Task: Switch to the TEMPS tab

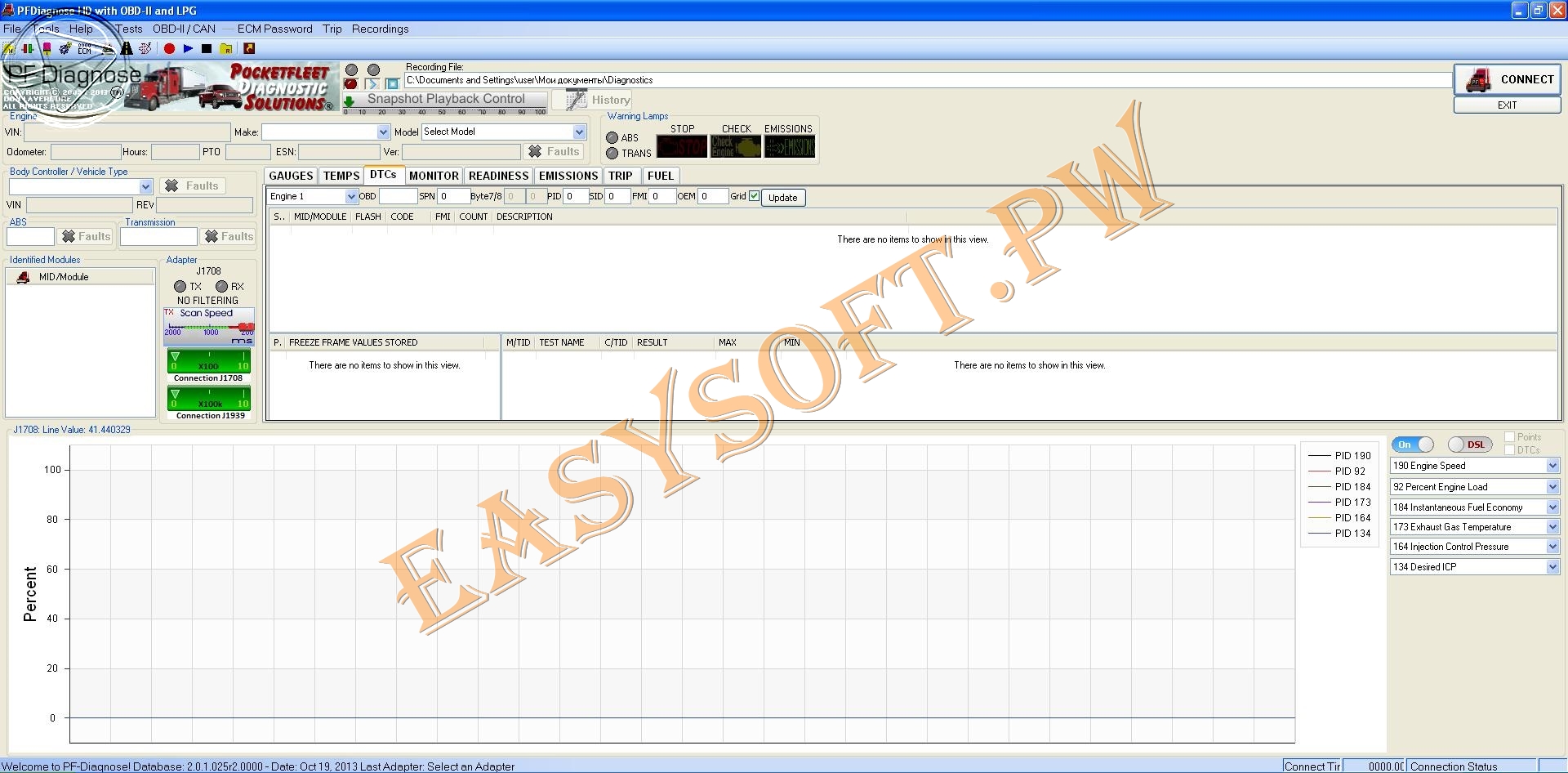Action: tap(341, 176)
